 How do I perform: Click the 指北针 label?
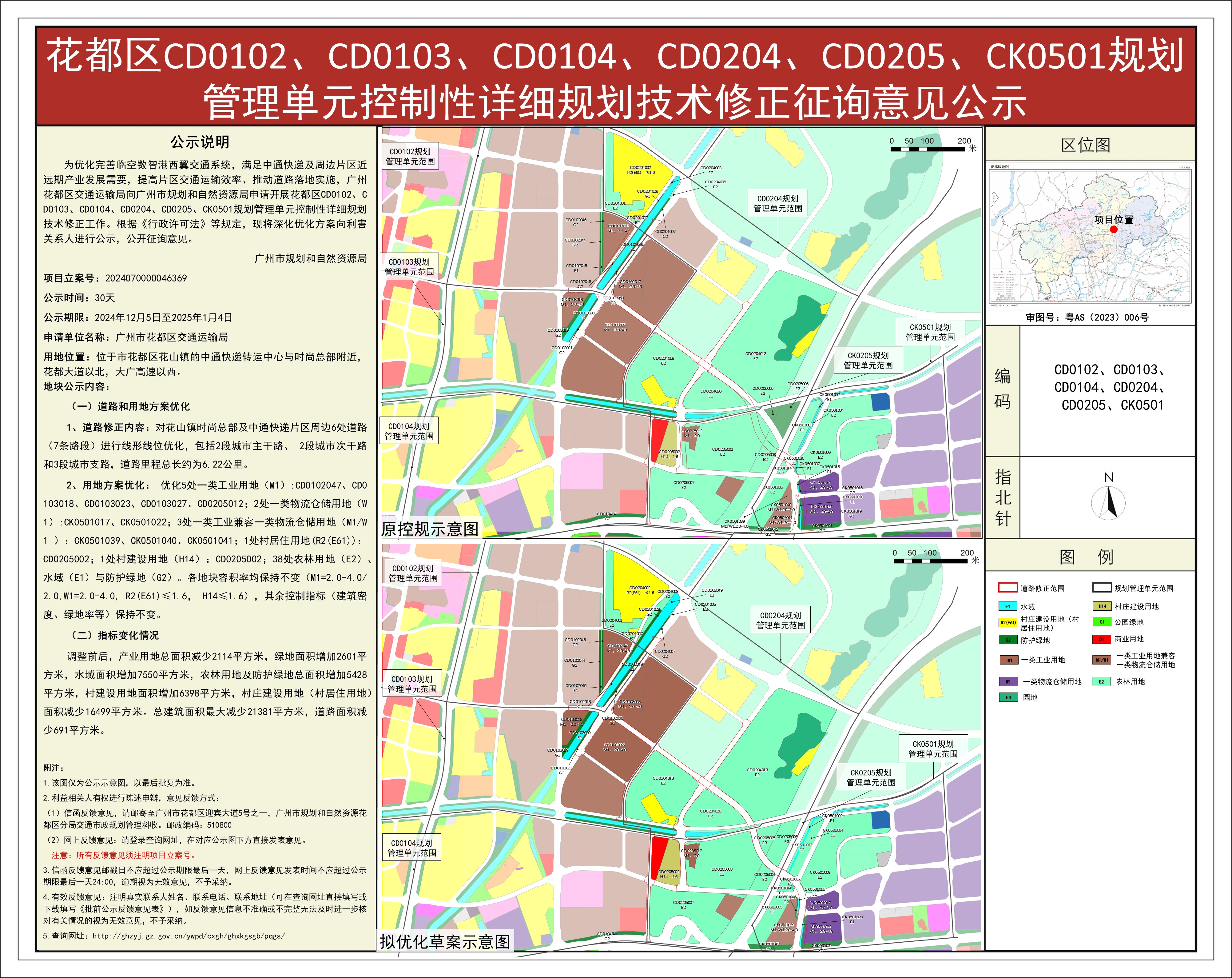pyautogui.click(x=1003, y=497)
